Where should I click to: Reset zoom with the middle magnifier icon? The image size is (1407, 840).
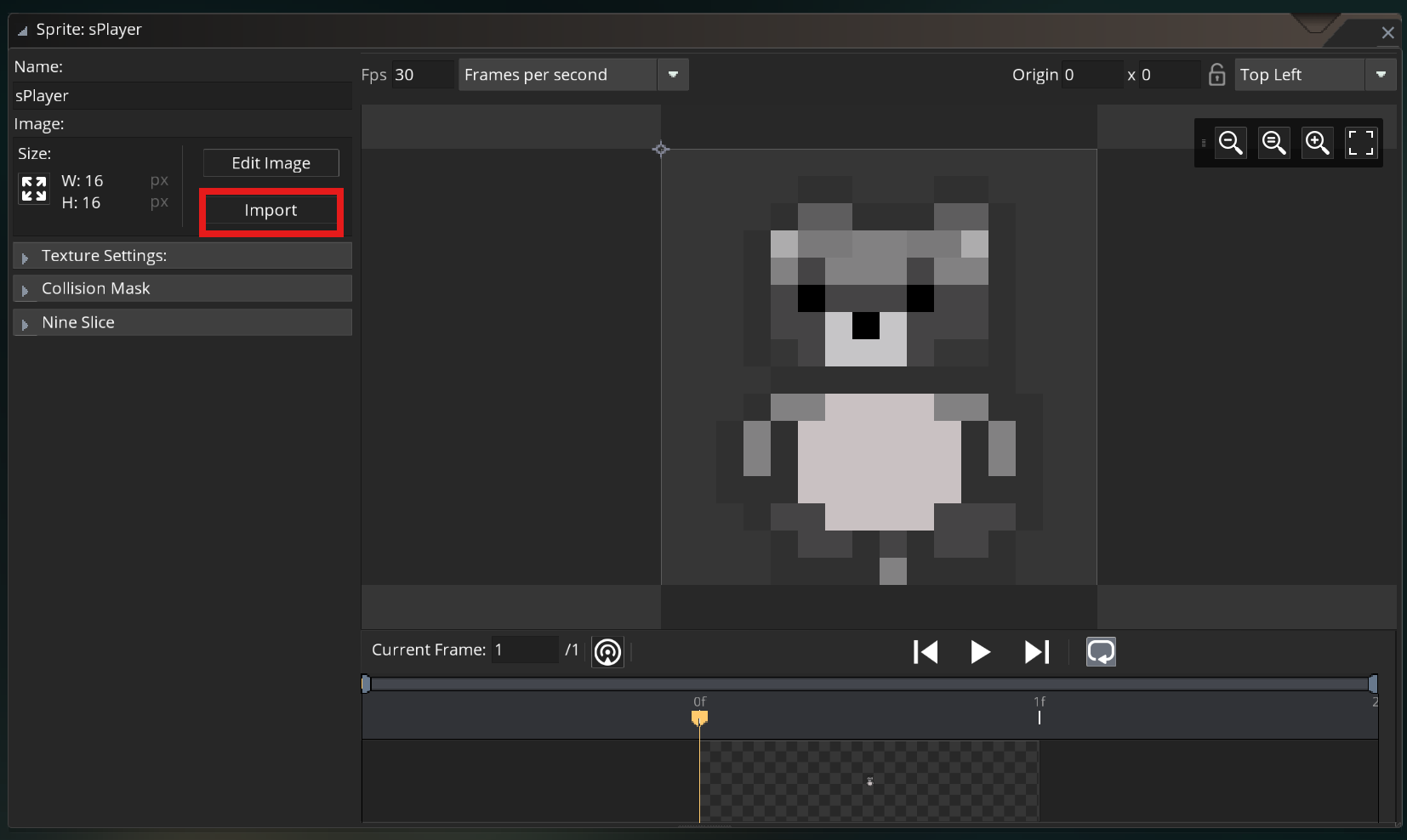pos(1273,143)
